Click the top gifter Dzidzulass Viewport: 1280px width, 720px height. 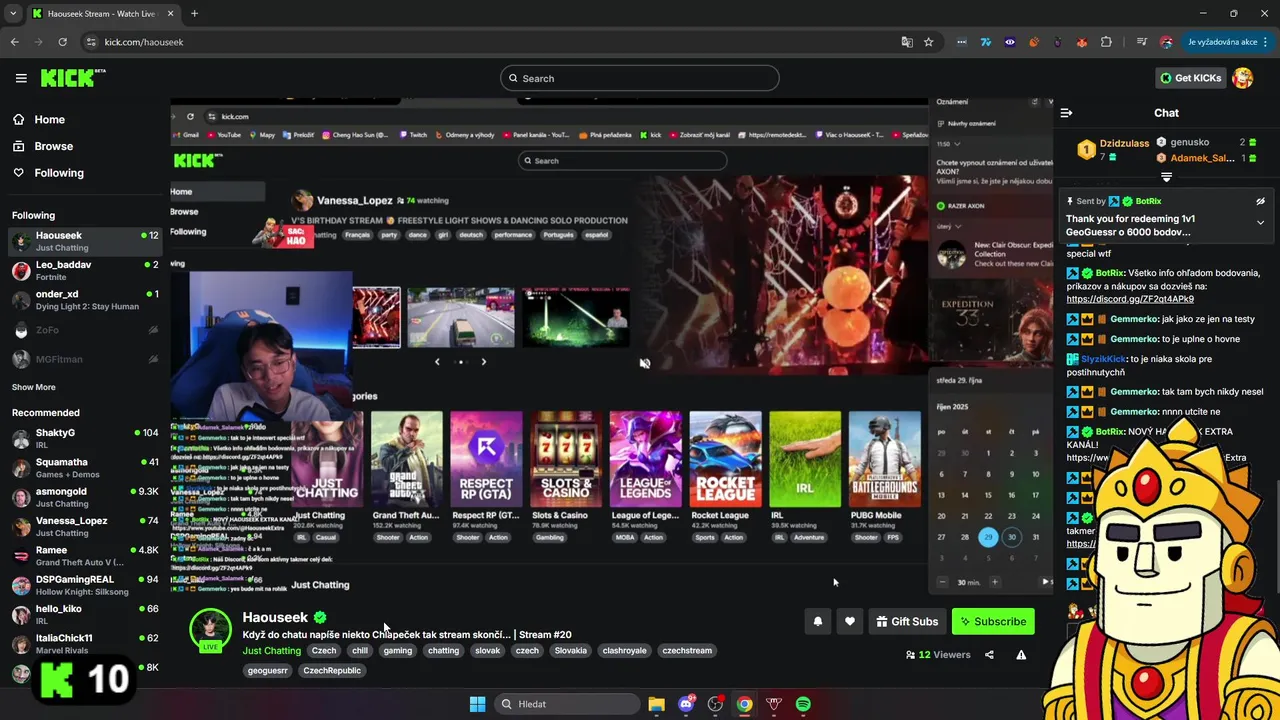1124,143
